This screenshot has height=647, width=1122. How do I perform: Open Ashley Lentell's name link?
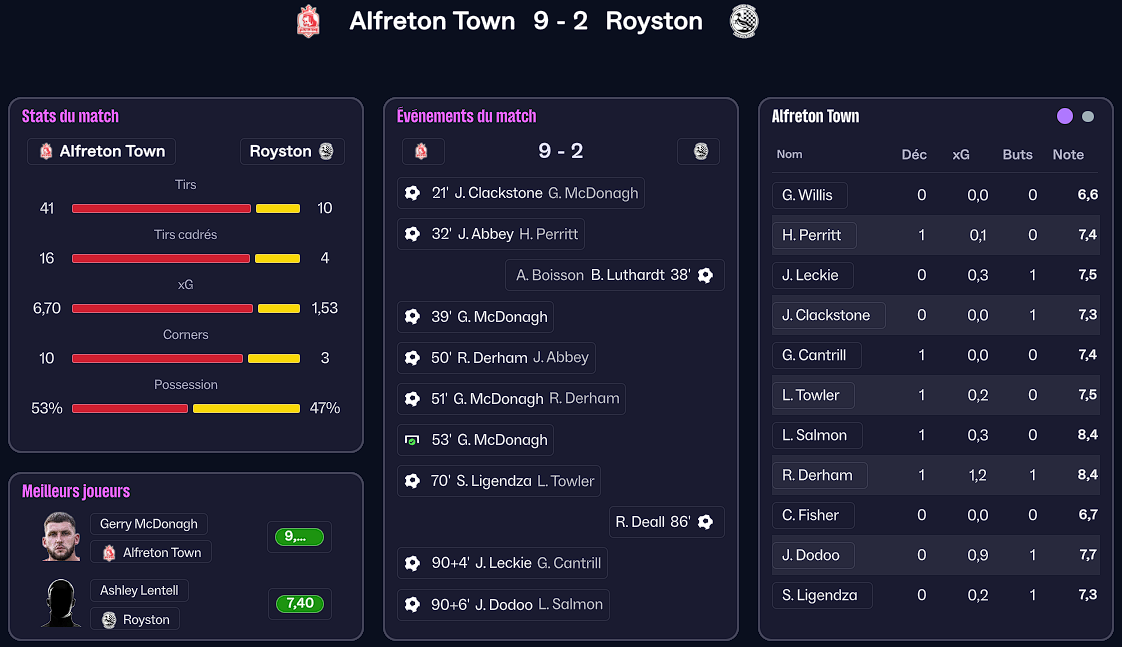(139, 591)
